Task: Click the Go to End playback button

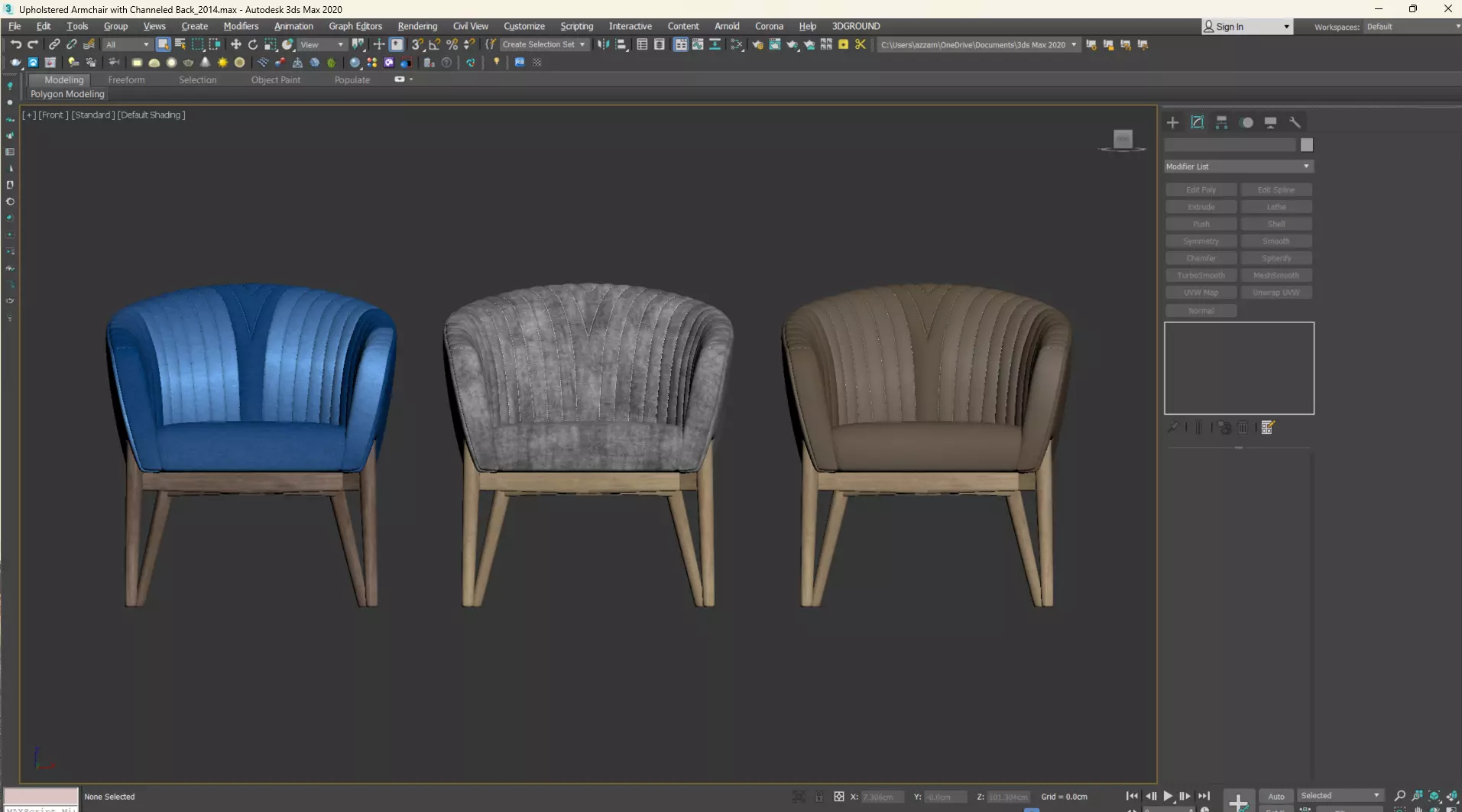Action: click(x=1204, y=796)
